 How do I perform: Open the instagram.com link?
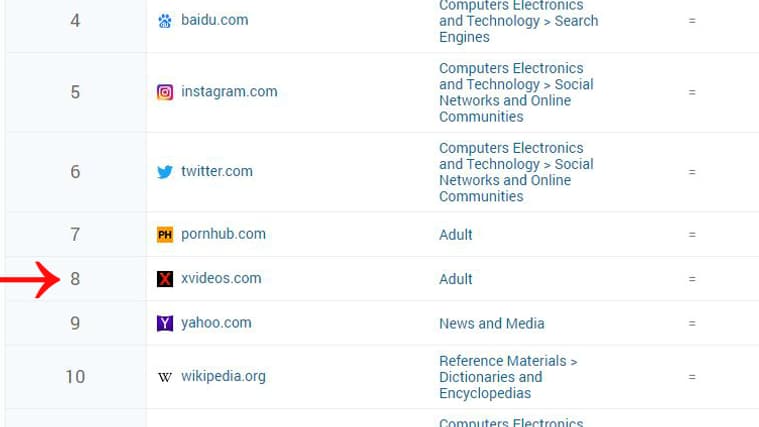(x=229, y=92)
